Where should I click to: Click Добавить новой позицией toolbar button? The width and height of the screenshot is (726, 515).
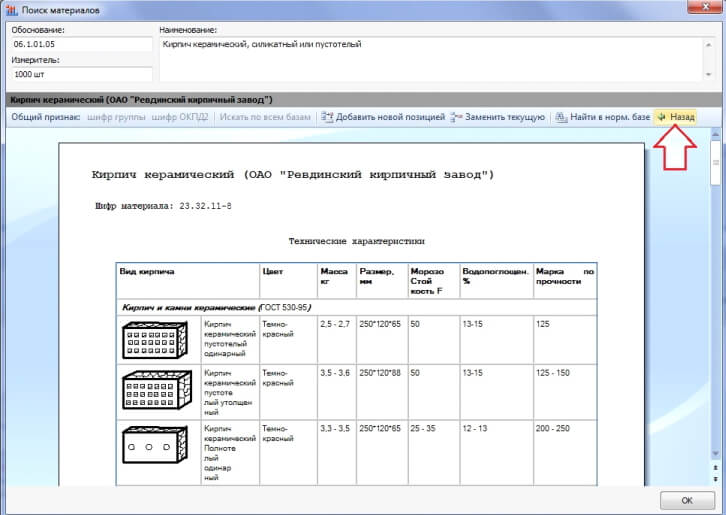[383, 117]
